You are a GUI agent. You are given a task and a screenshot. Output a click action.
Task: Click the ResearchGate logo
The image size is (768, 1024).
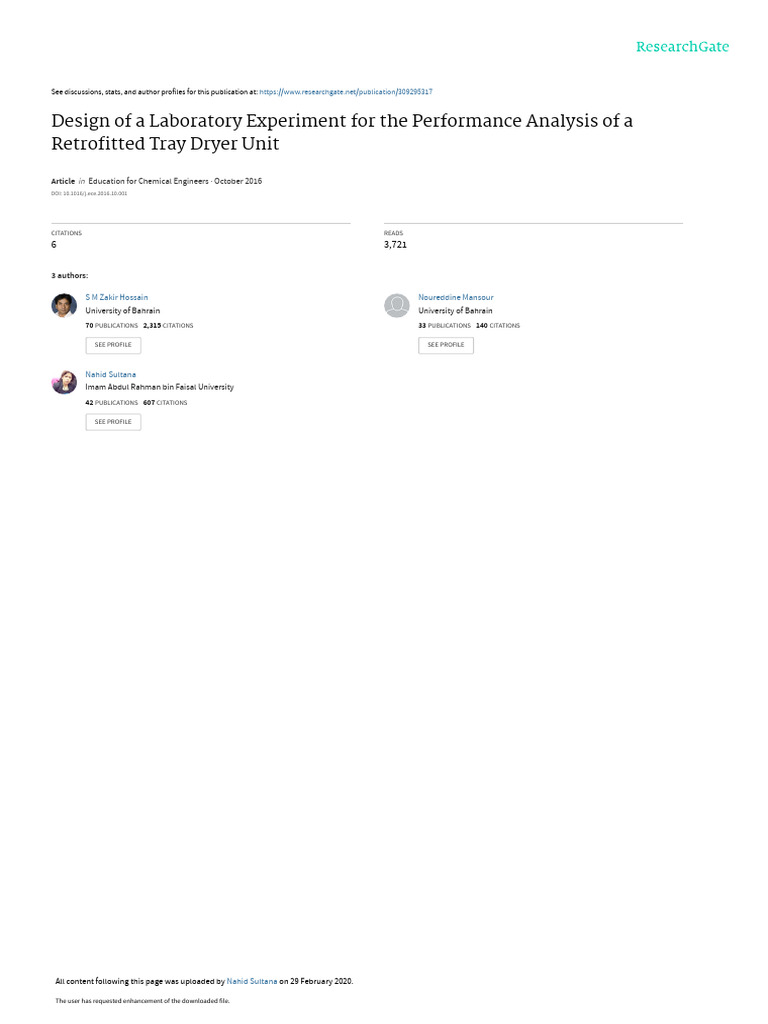tap(682, 47)
